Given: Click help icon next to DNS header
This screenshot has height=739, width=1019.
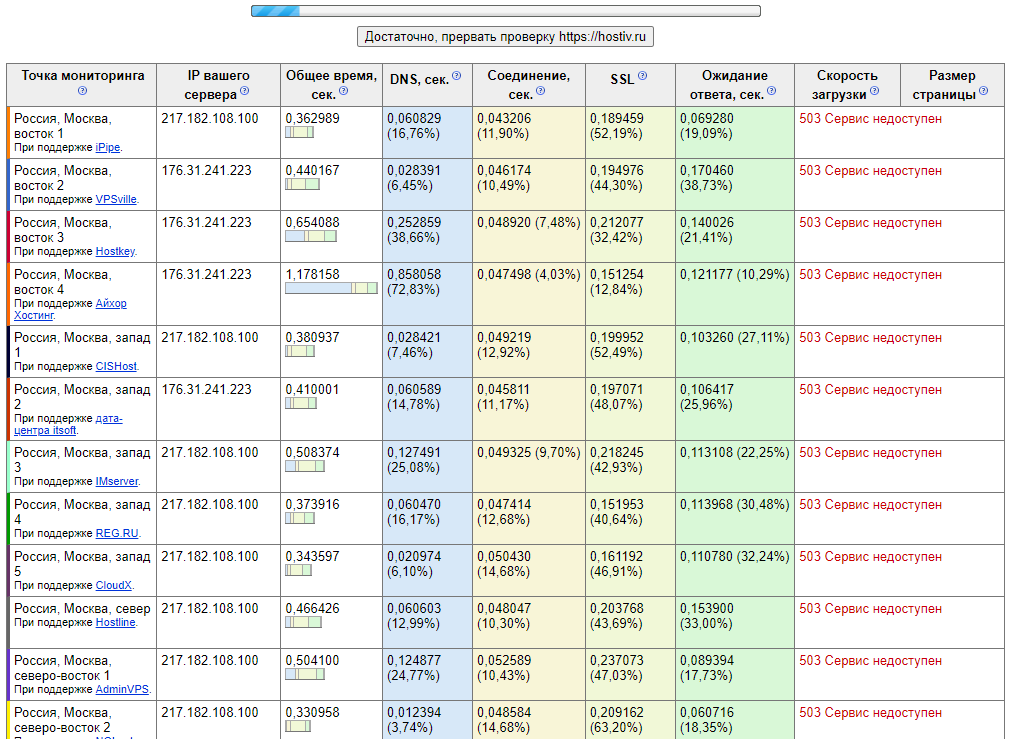Looking at the screenshot, I should coord(457,76).
